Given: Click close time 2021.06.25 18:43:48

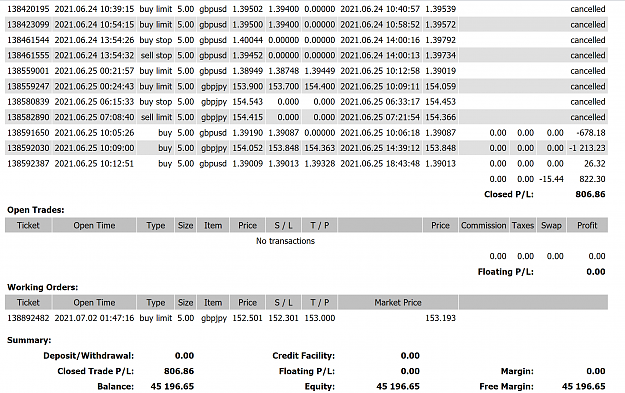Looking at the screenshot, I should click(x=380, y=163).
